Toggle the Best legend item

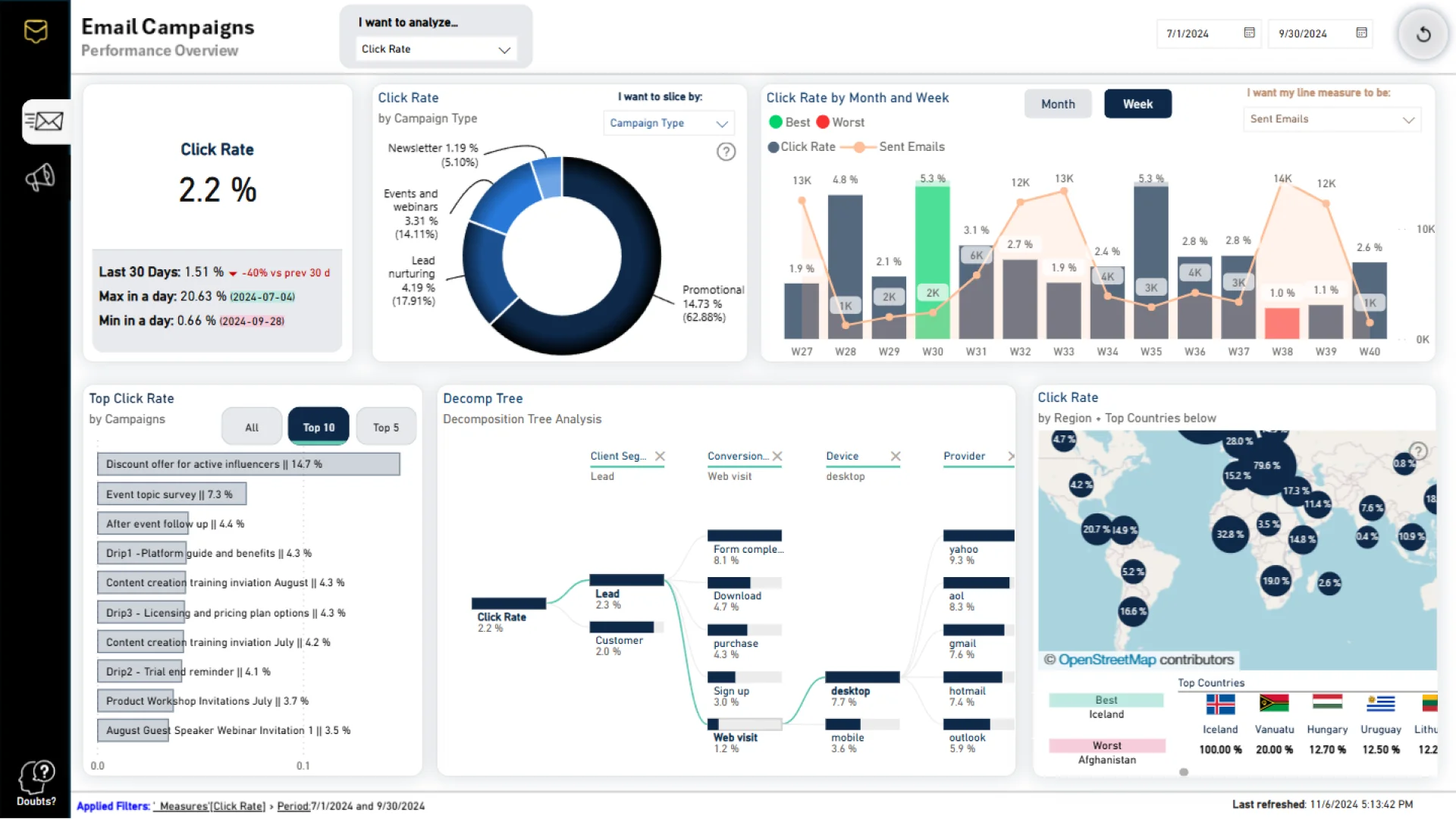tap(789, 122)
